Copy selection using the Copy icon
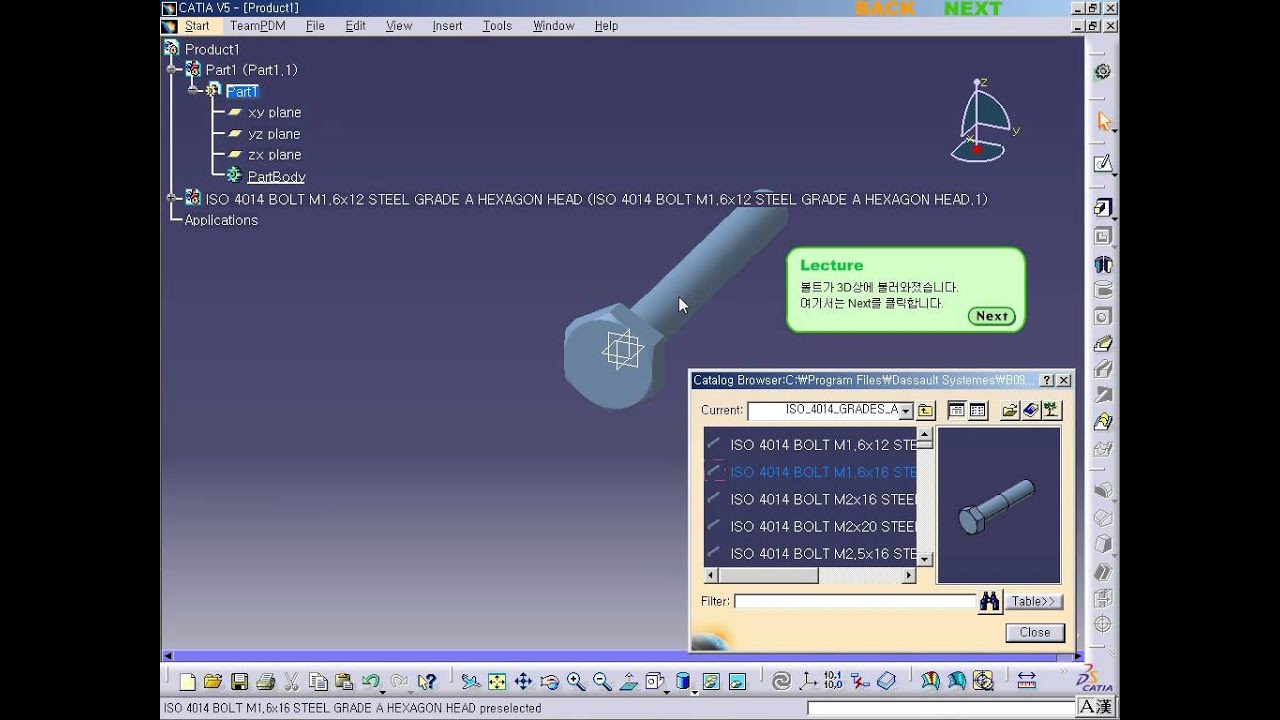Image resolution: width=1280 pixels, height=720 pixels. (x=318, y=682)
